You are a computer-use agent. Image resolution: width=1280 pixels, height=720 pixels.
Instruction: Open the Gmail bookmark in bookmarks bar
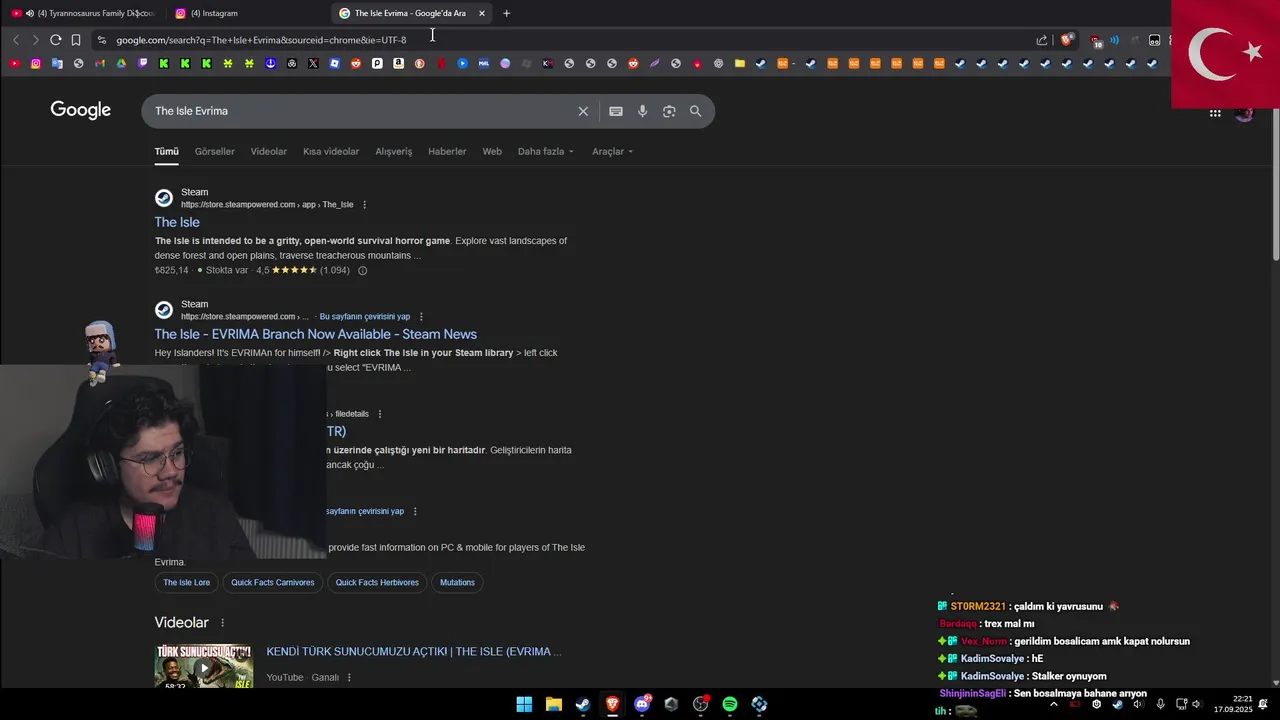[100, 63]
